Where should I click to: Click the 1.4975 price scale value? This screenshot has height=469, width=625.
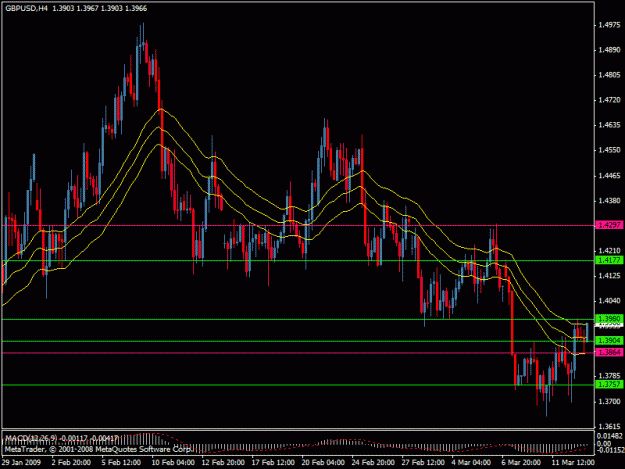(x=610, y=25)
